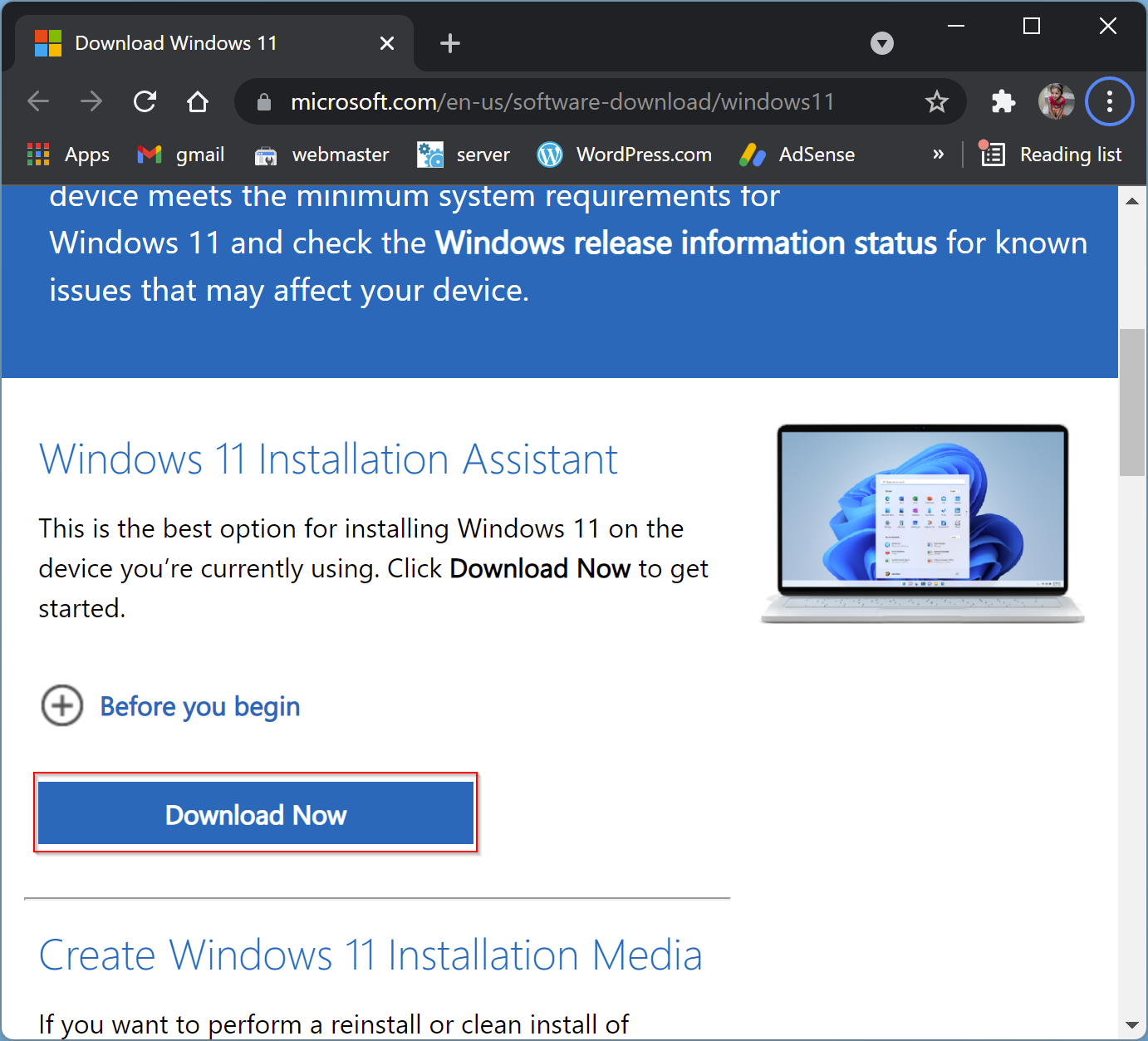The image size is (1148, 1041).
Task: Open the profile avatar menu
Action: 1057,101
